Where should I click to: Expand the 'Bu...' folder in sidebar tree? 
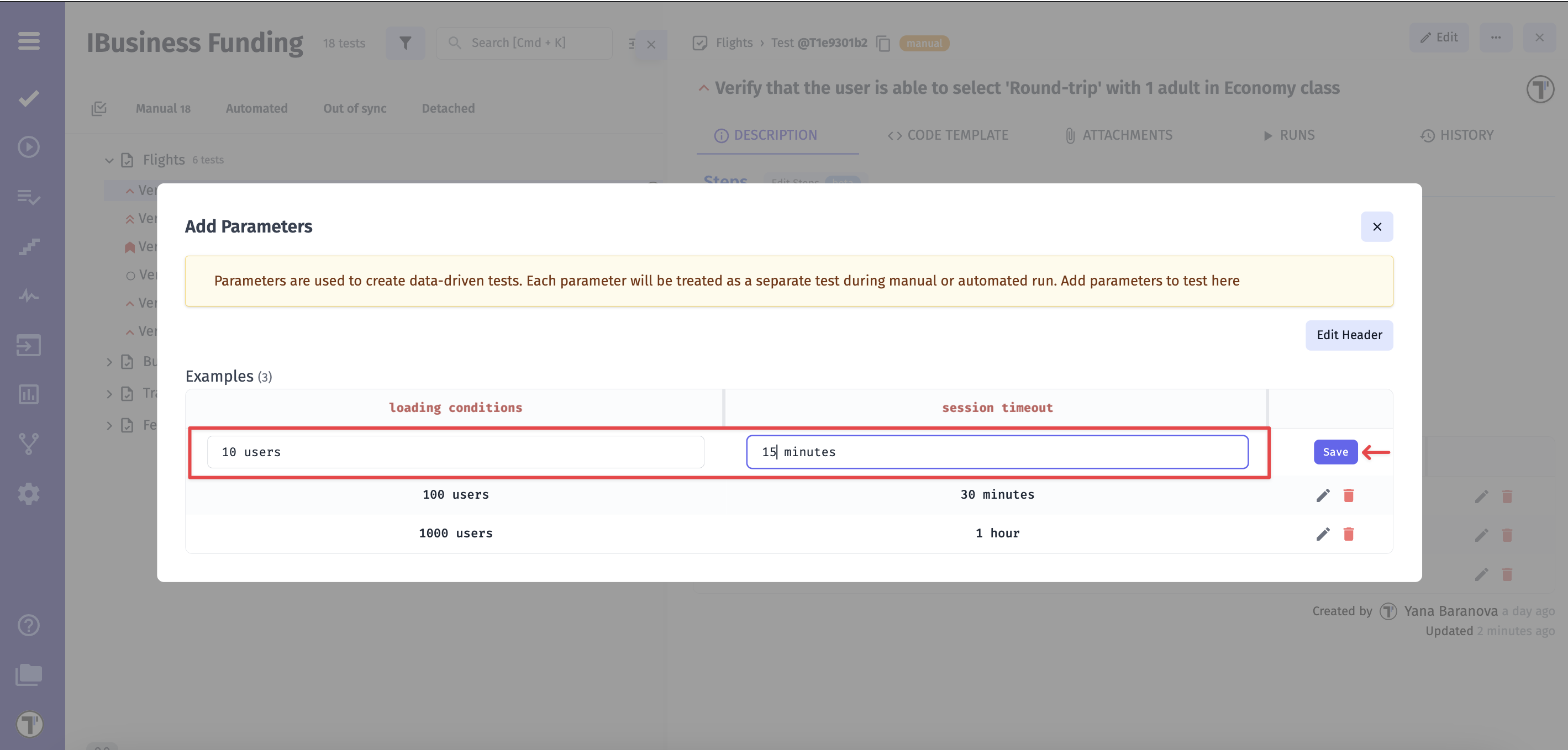tap(109, 361)
